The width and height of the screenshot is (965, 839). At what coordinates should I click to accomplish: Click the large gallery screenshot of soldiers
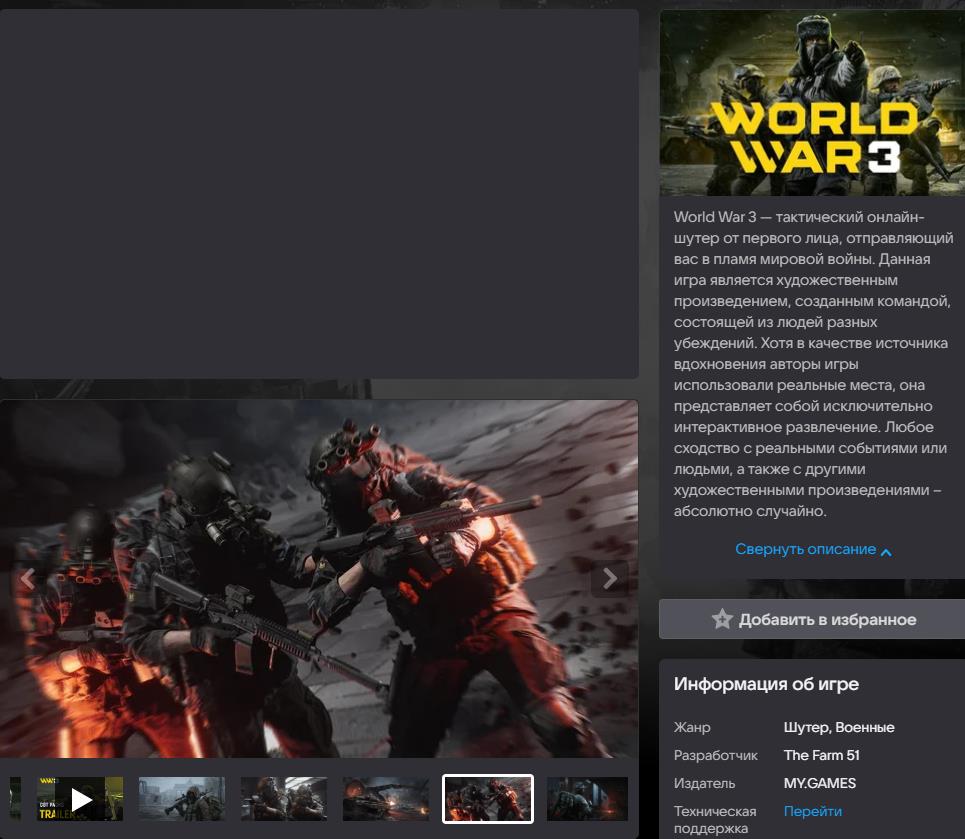coord(319,579)
